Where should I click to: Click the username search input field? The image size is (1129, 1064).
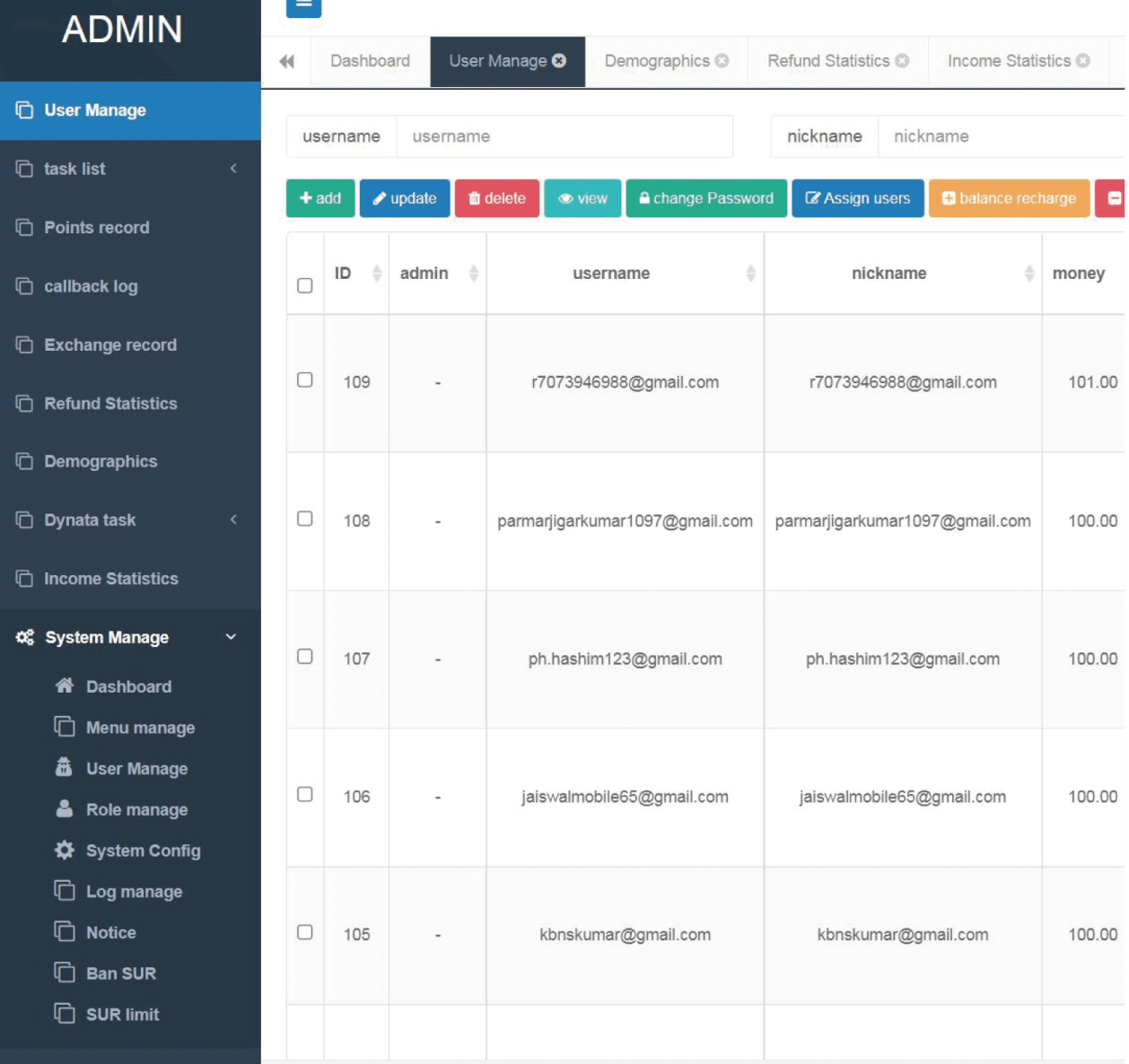click(x=564, y=136)
